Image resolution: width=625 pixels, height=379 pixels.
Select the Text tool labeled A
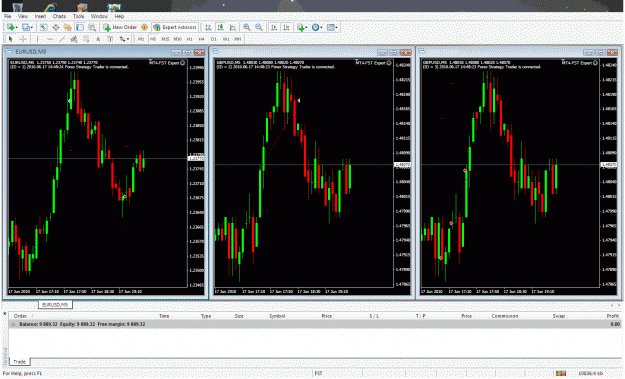98,39
